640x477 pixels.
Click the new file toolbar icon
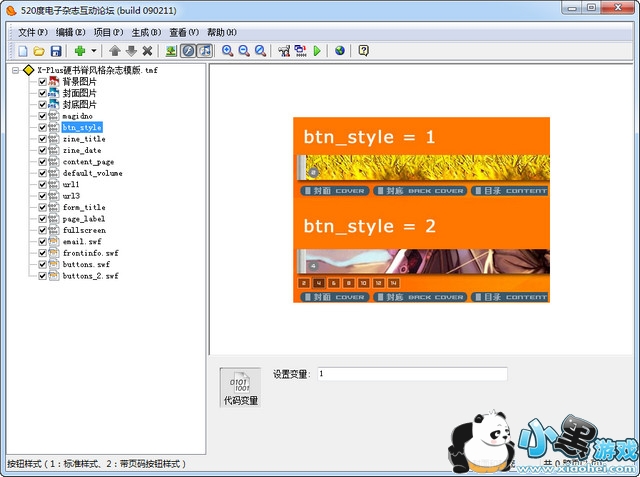[x=22, y=50]
